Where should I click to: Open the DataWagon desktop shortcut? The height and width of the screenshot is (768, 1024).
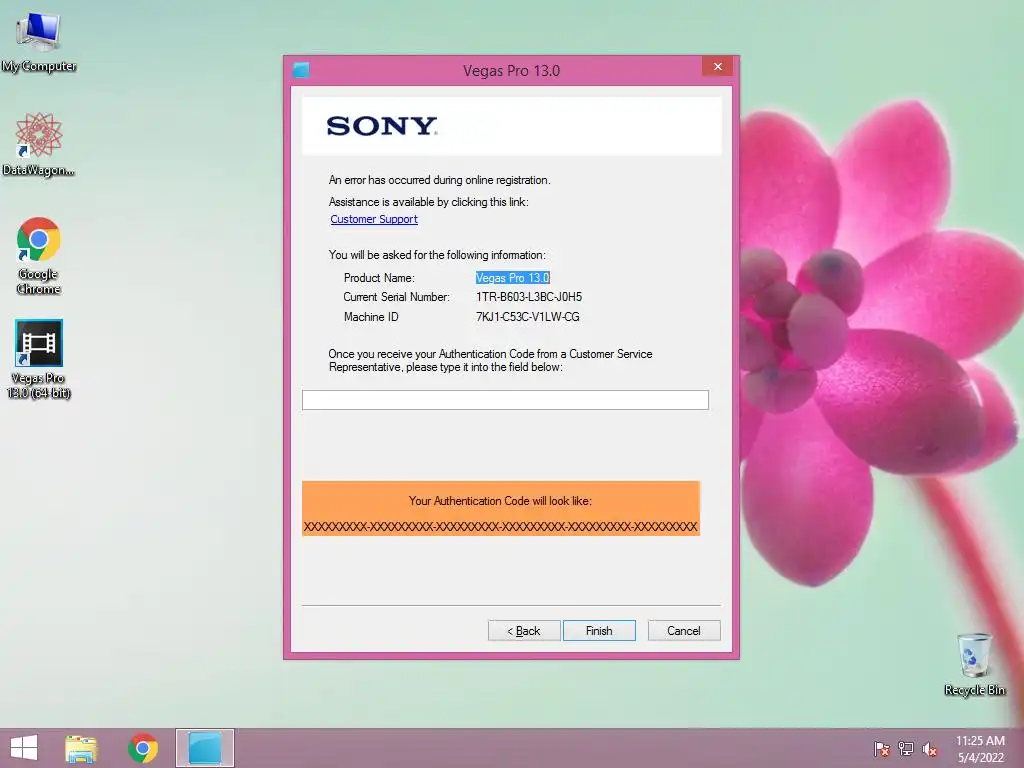point(39,144)
